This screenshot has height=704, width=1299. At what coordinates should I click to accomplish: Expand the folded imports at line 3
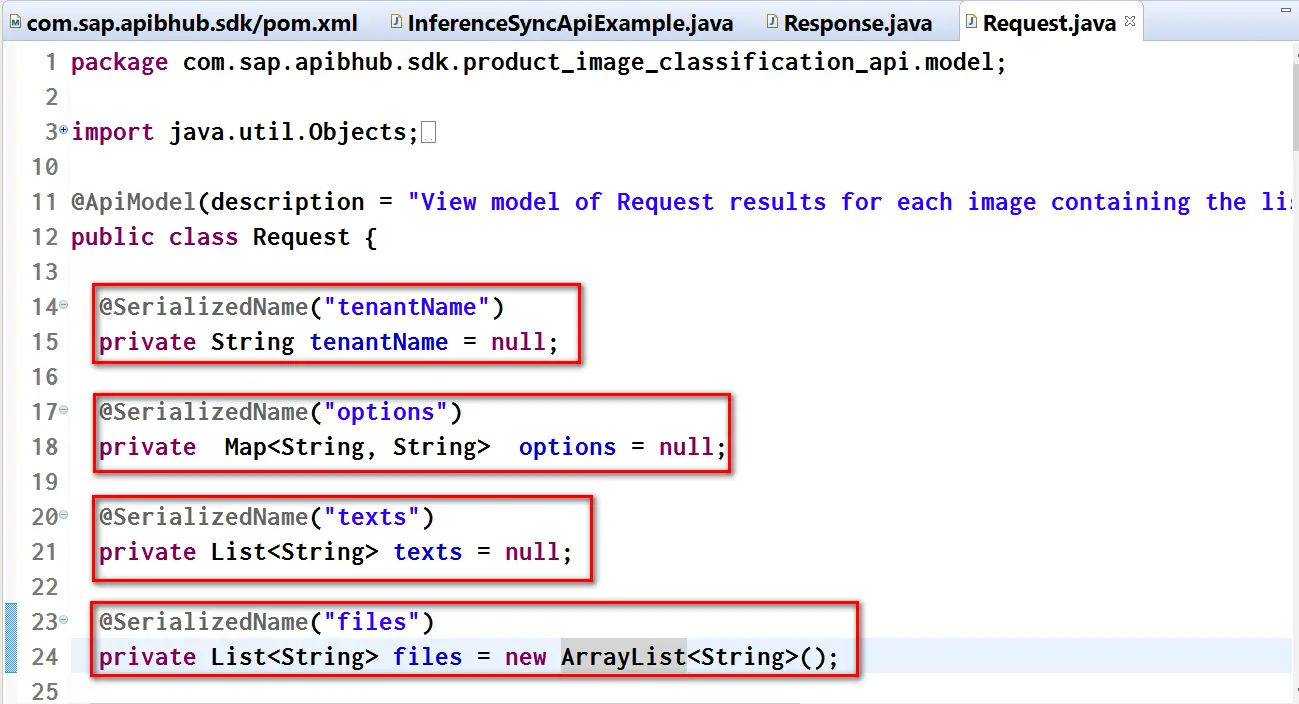tap(64, 130)
